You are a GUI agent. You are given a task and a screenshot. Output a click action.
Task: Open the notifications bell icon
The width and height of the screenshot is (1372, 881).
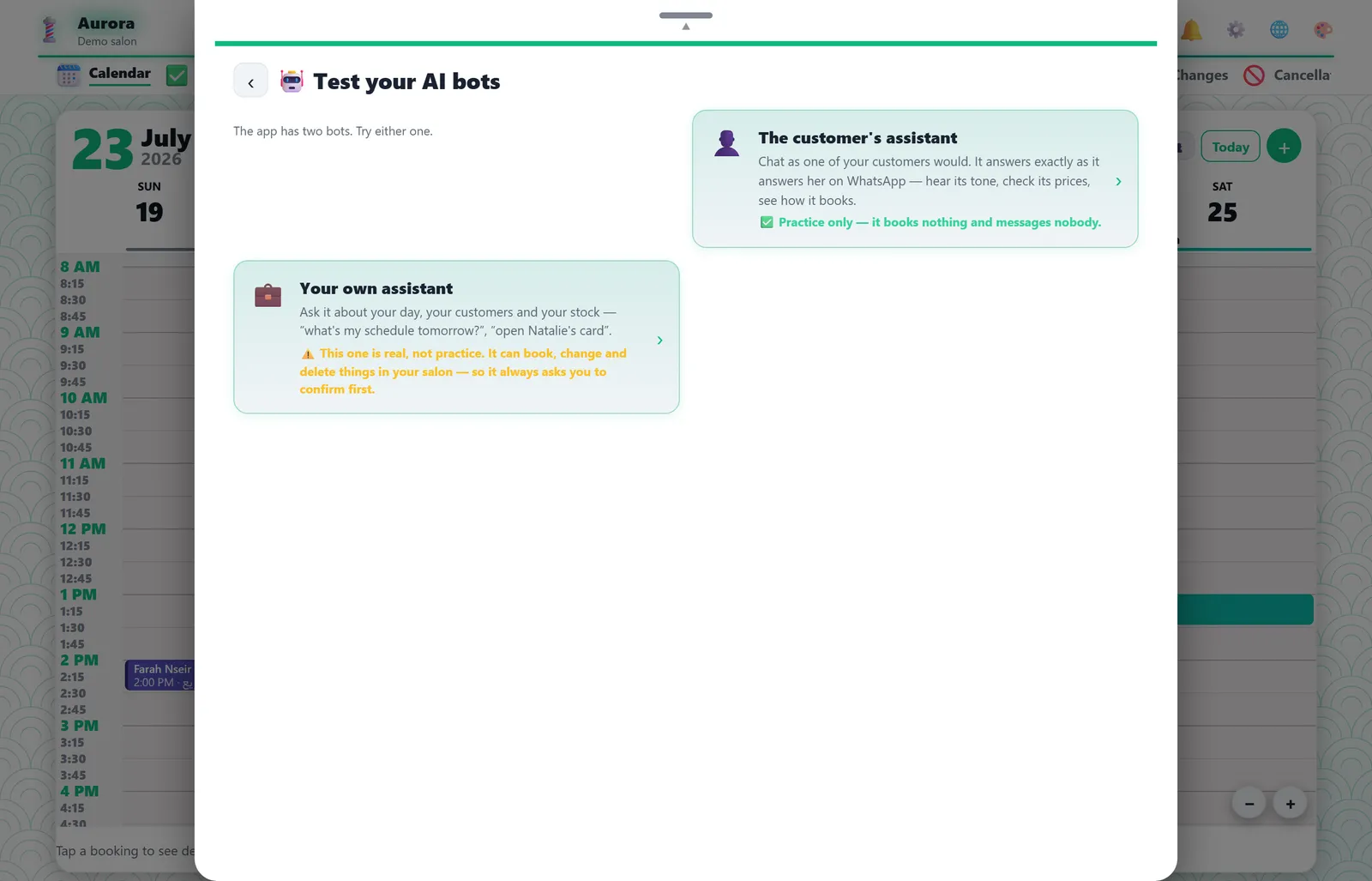coord(1191,30)
